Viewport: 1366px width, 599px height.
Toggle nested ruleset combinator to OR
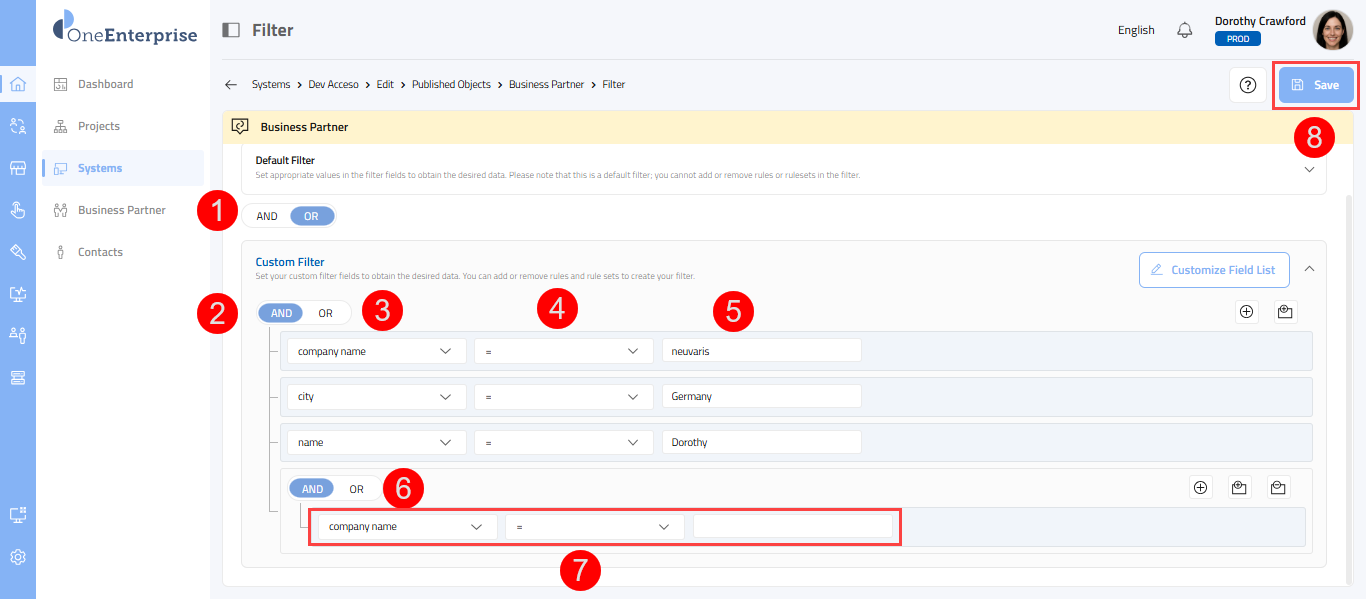[x=356, y=489]
